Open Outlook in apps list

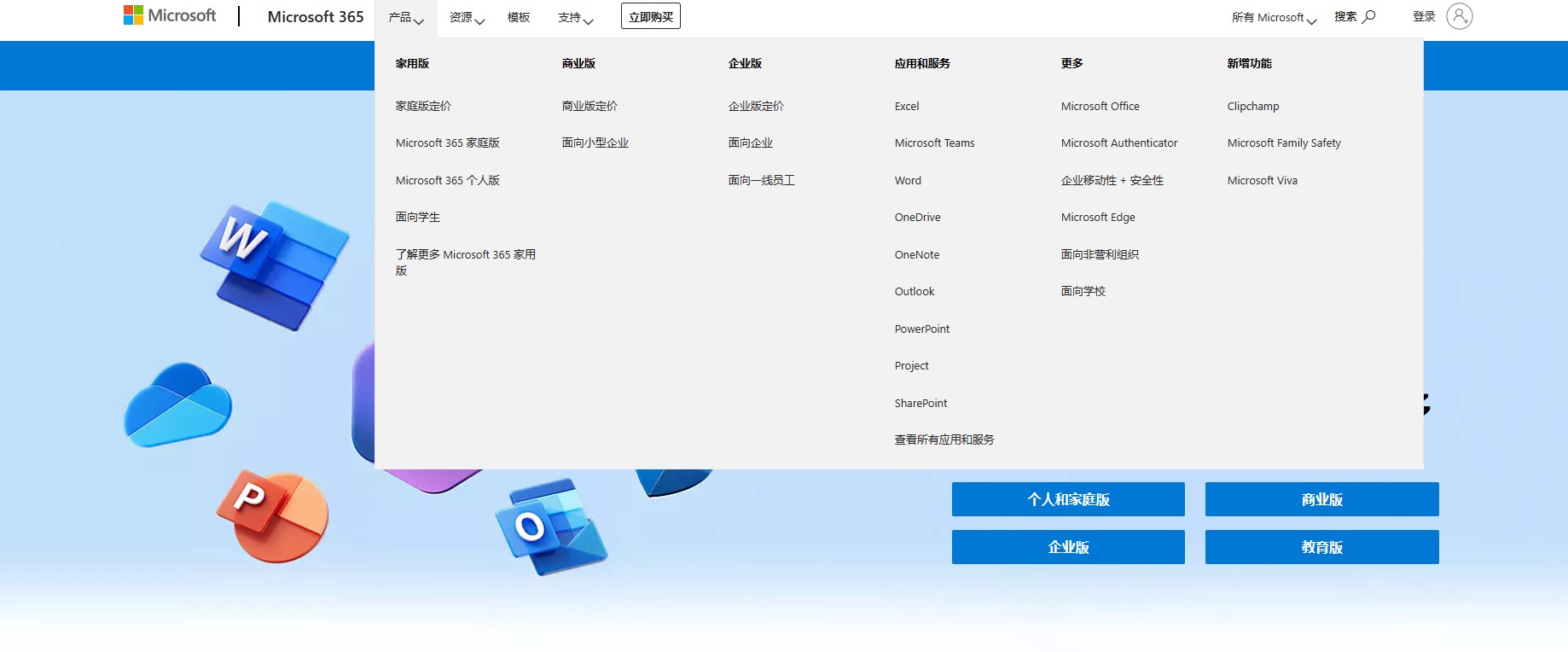(915, 291)
